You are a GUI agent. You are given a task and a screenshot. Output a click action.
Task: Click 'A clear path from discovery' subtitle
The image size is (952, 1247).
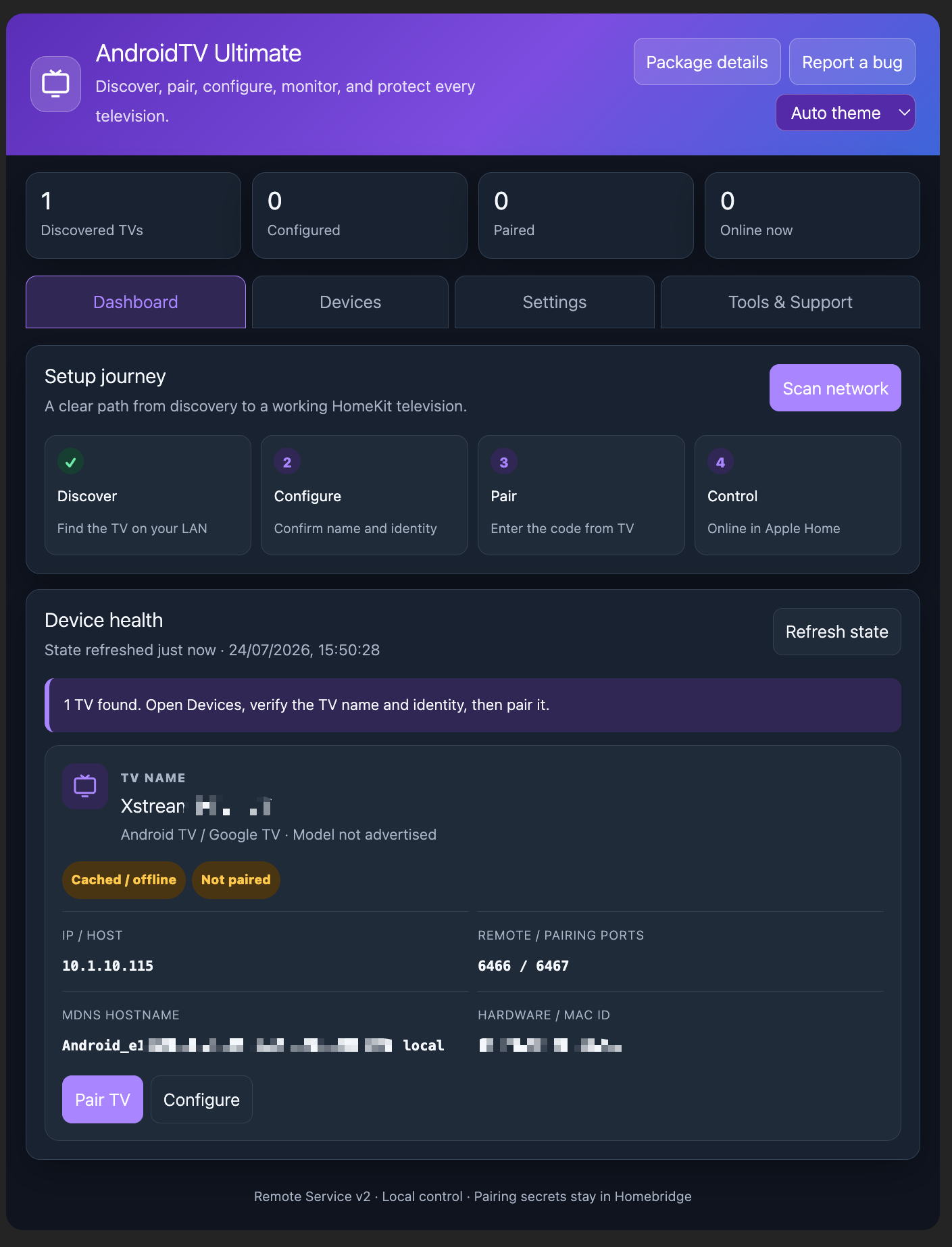[x=255, y=406]
